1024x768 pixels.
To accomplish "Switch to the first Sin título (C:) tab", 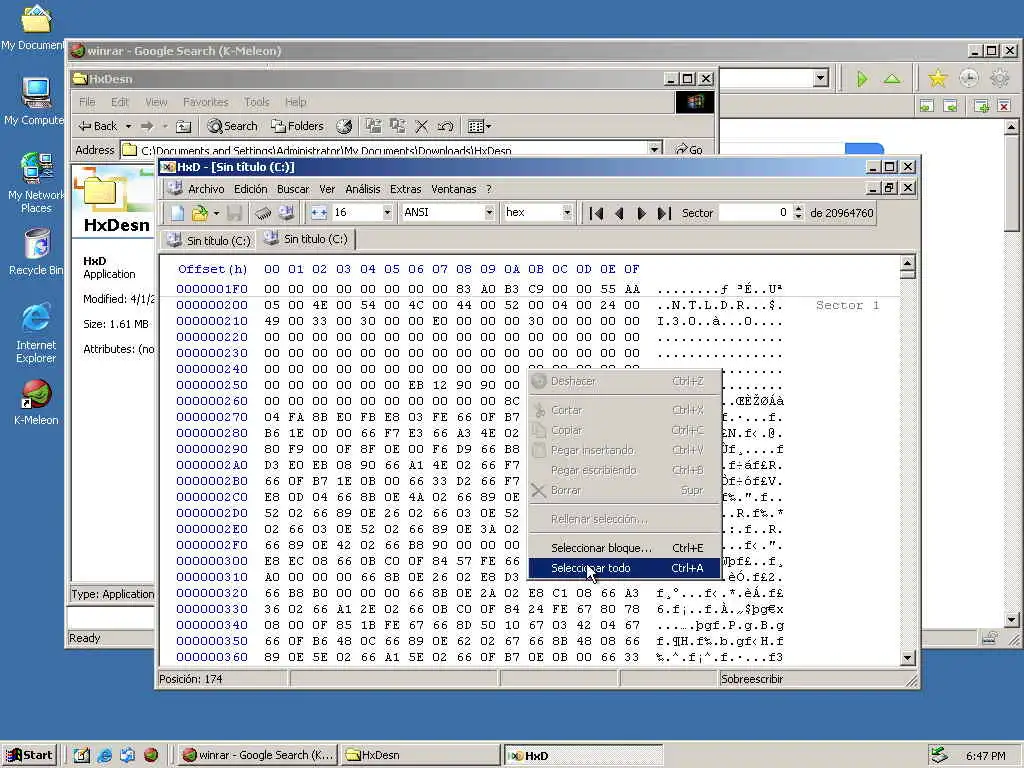I will point(208,240).
